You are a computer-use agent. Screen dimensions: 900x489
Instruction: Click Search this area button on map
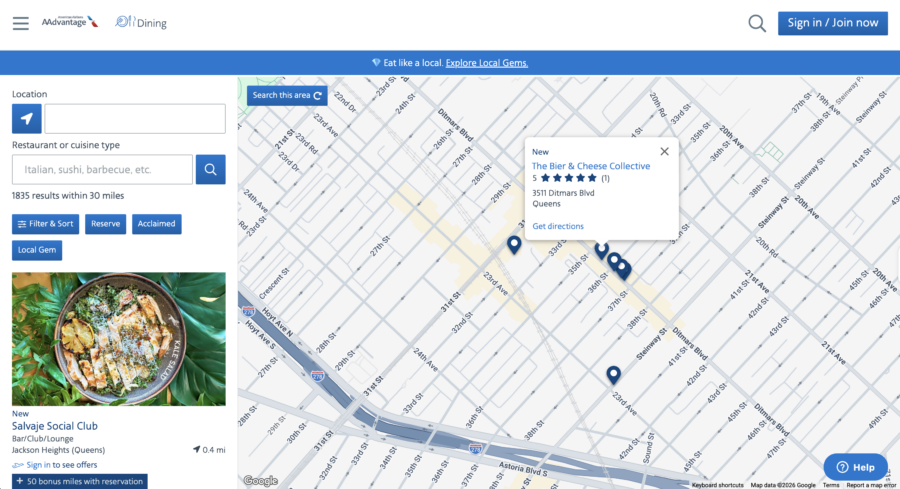point(287,95)
